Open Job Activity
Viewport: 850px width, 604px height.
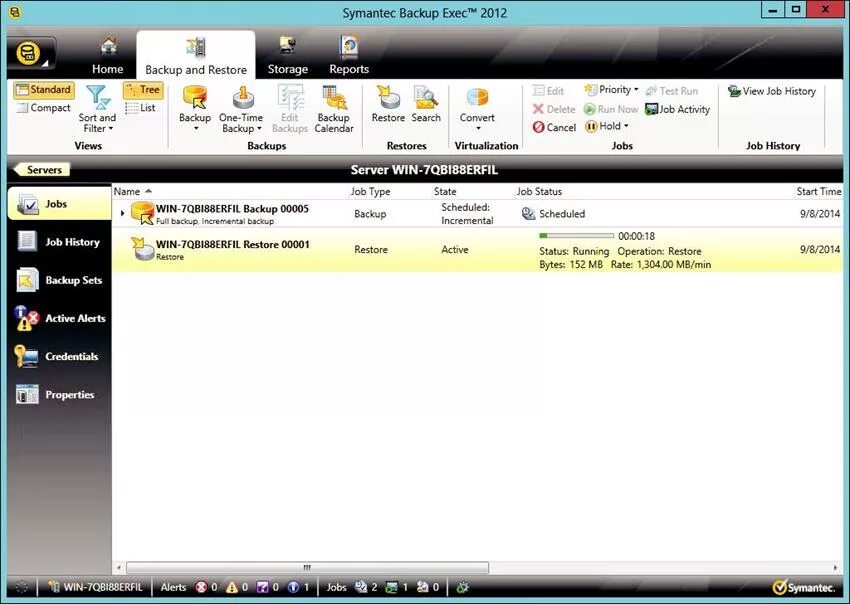[678, 109]
